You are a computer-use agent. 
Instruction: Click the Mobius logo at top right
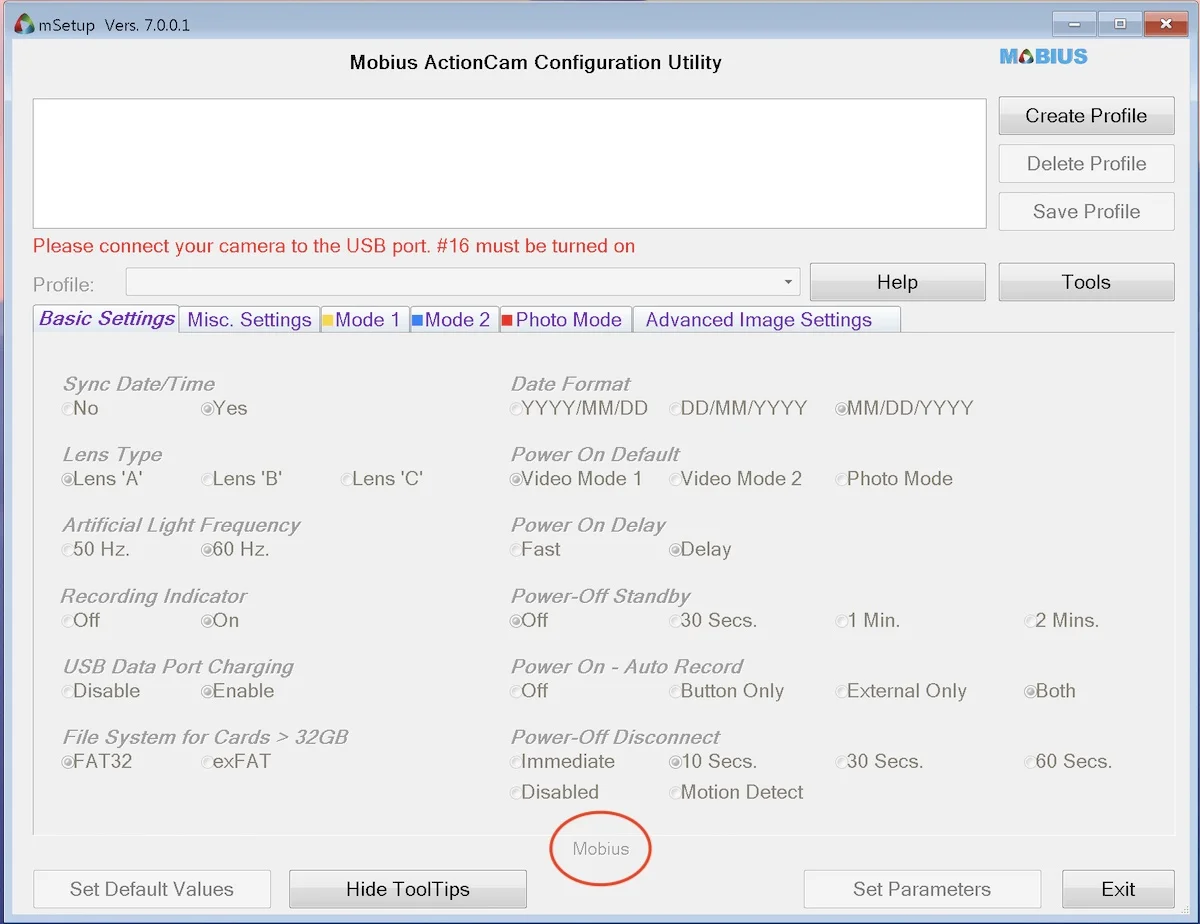[x=1043, y=56]
